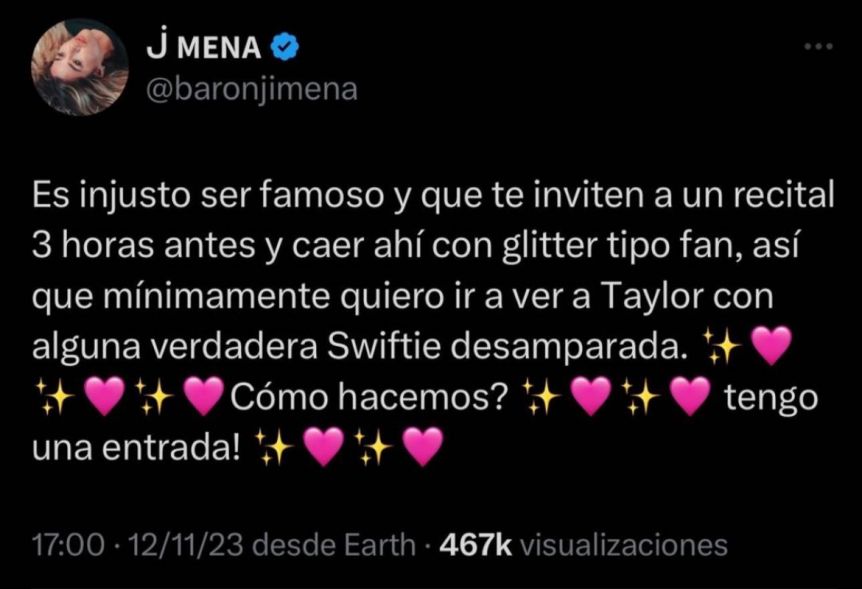
Task: Open the @baronjimena handle link
Action: [x=252, y=89]
